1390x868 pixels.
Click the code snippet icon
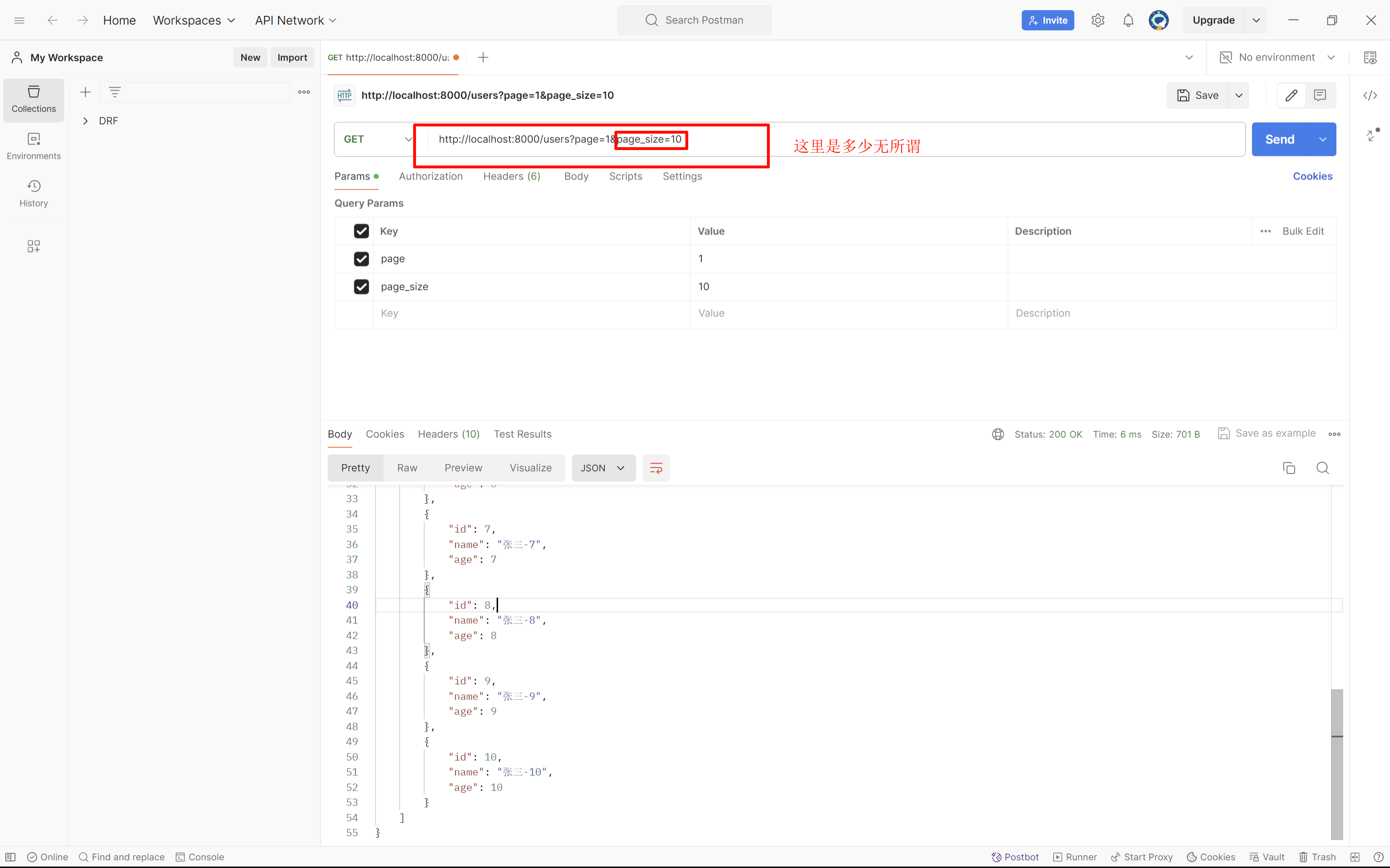coord(1370,96)
